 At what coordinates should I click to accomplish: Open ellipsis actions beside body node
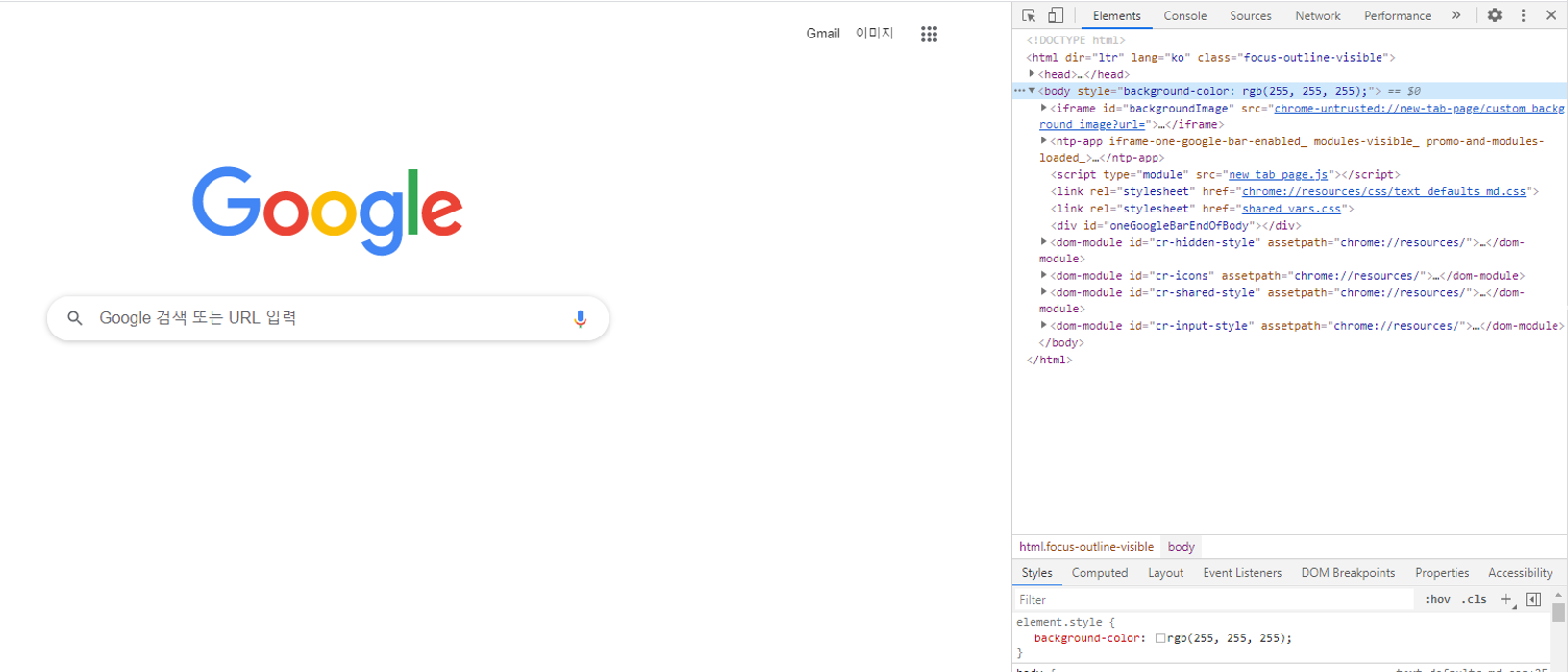[x=1019, y=91]
